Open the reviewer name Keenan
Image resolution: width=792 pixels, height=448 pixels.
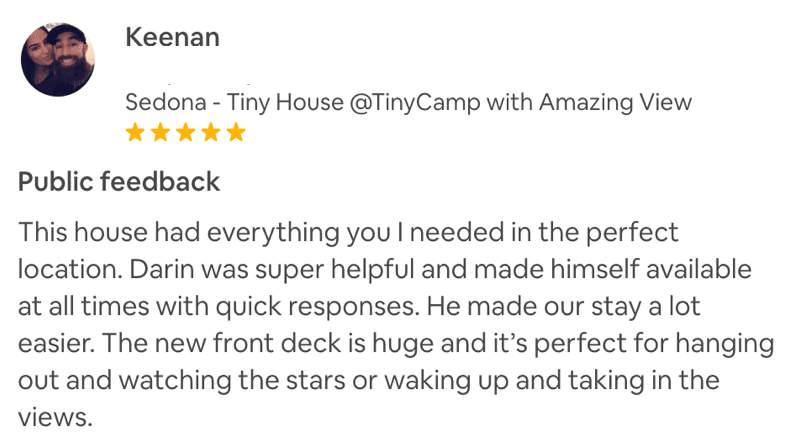pyautogui.click(x=172, y=38)
